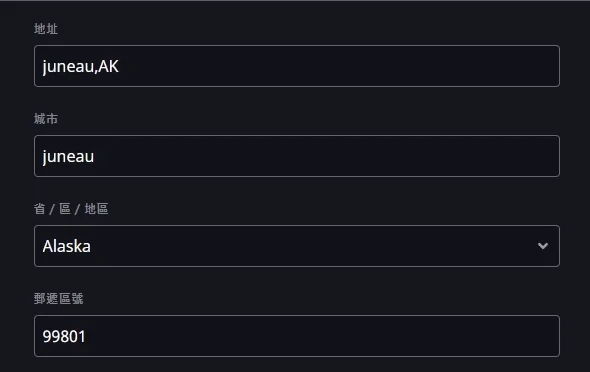Click the juneau text in city box

point(68,156)
